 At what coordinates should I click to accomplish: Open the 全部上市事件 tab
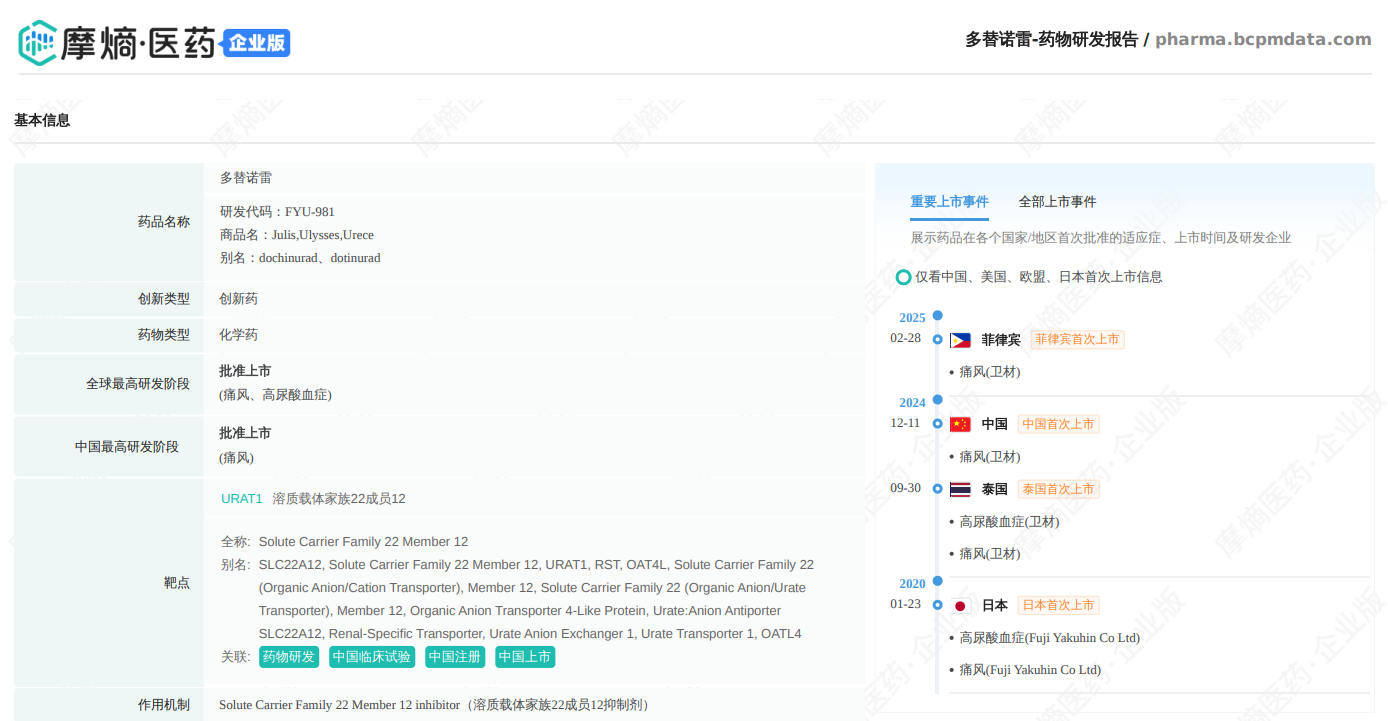[1057, 202]
